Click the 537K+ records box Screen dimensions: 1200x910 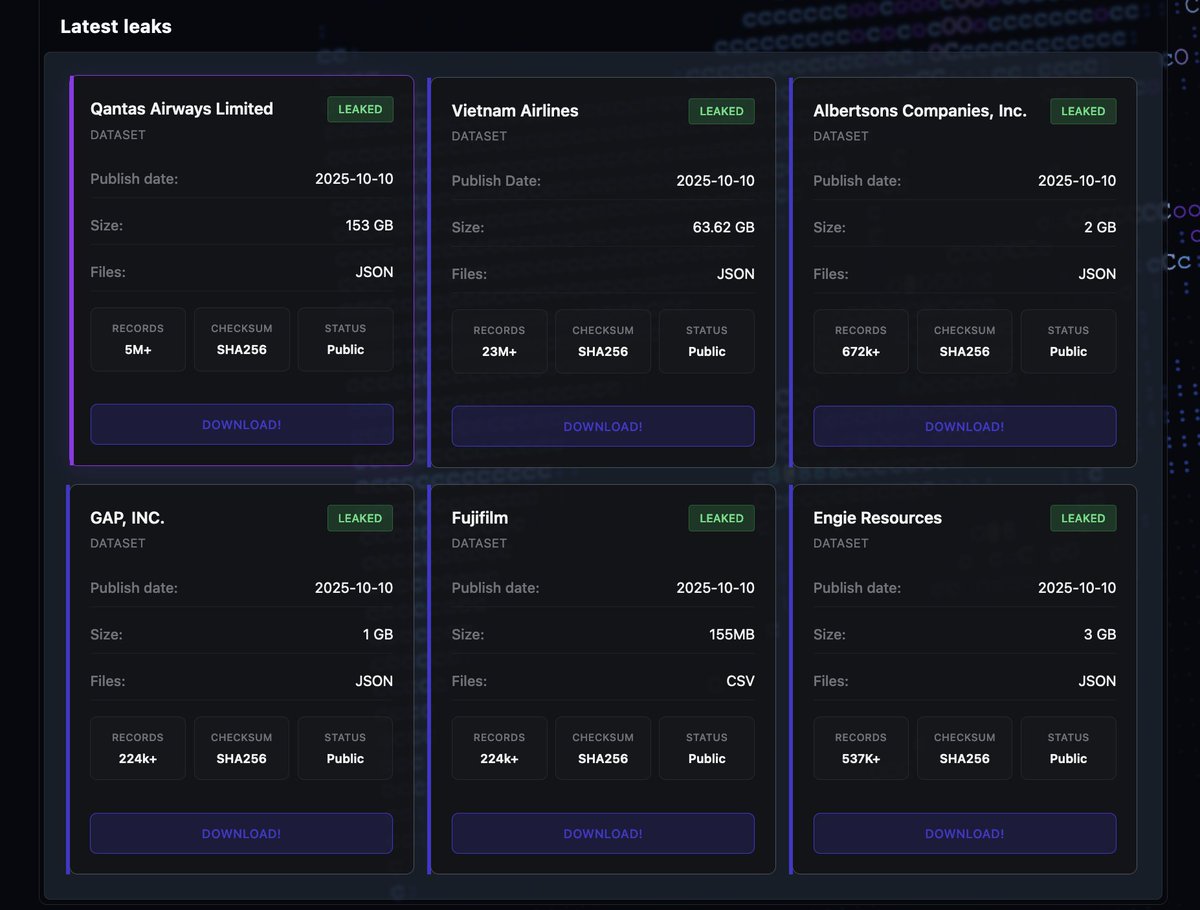(x=861, y=748)
